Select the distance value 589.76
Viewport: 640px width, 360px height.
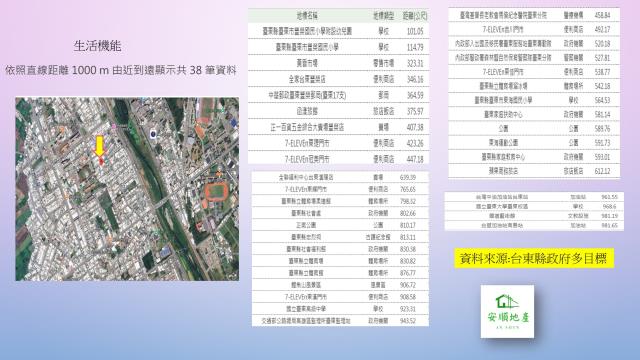602,129
